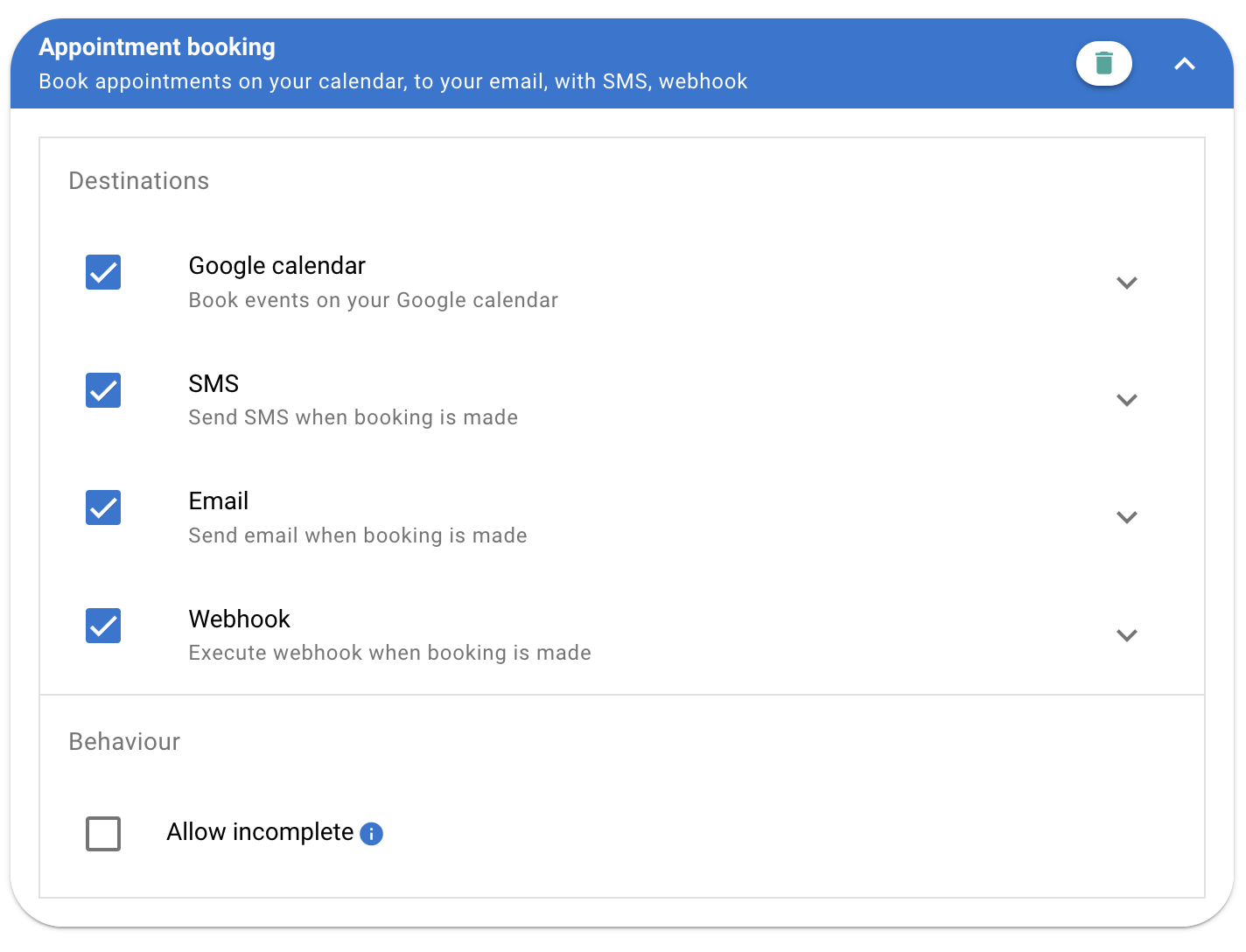
Task: Click the Destinations section heading
Action: point(139,181)
